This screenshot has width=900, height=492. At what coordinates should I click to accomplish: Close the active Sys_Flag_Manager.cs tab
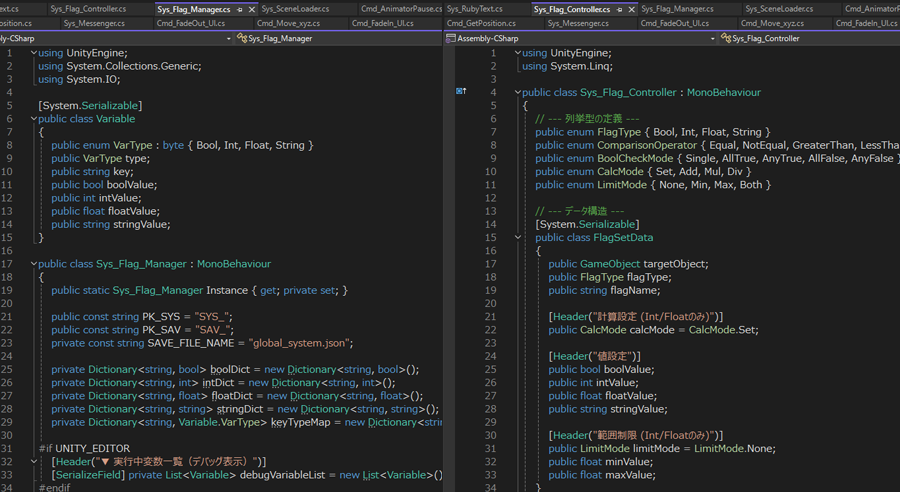(251, 9)
